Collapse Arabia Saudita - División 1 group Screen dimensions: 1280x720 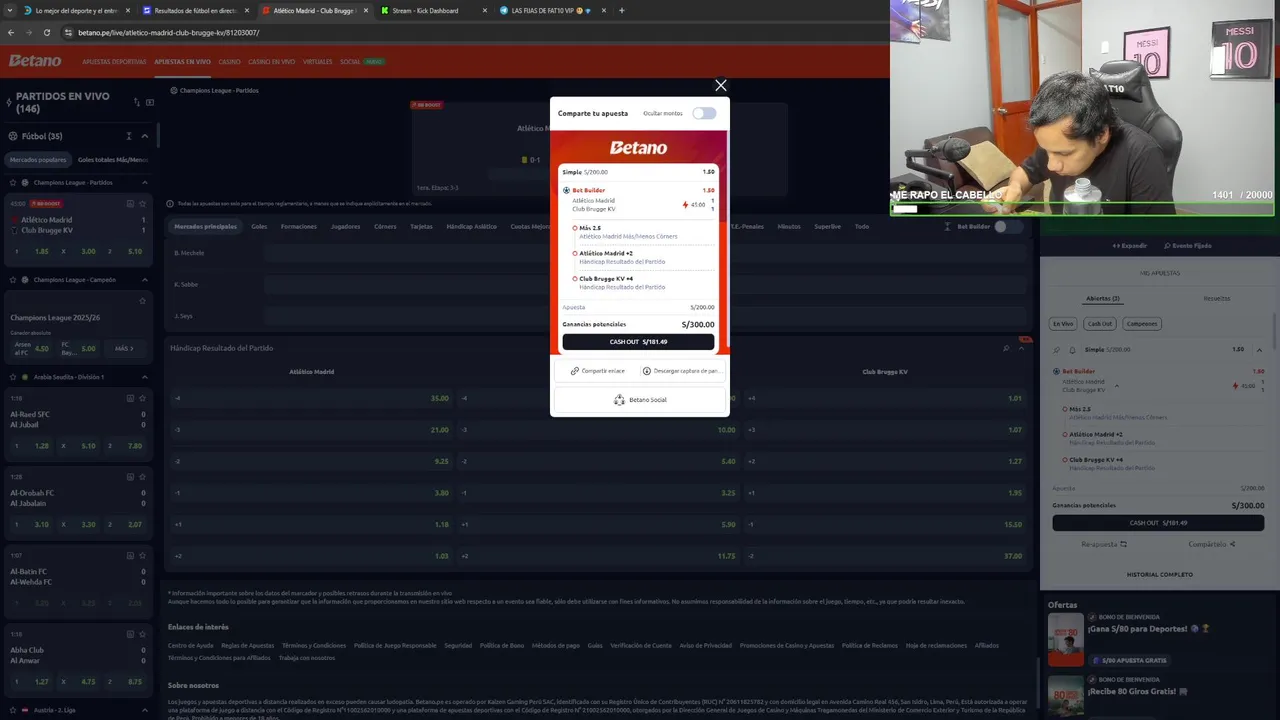pos(144,377)
